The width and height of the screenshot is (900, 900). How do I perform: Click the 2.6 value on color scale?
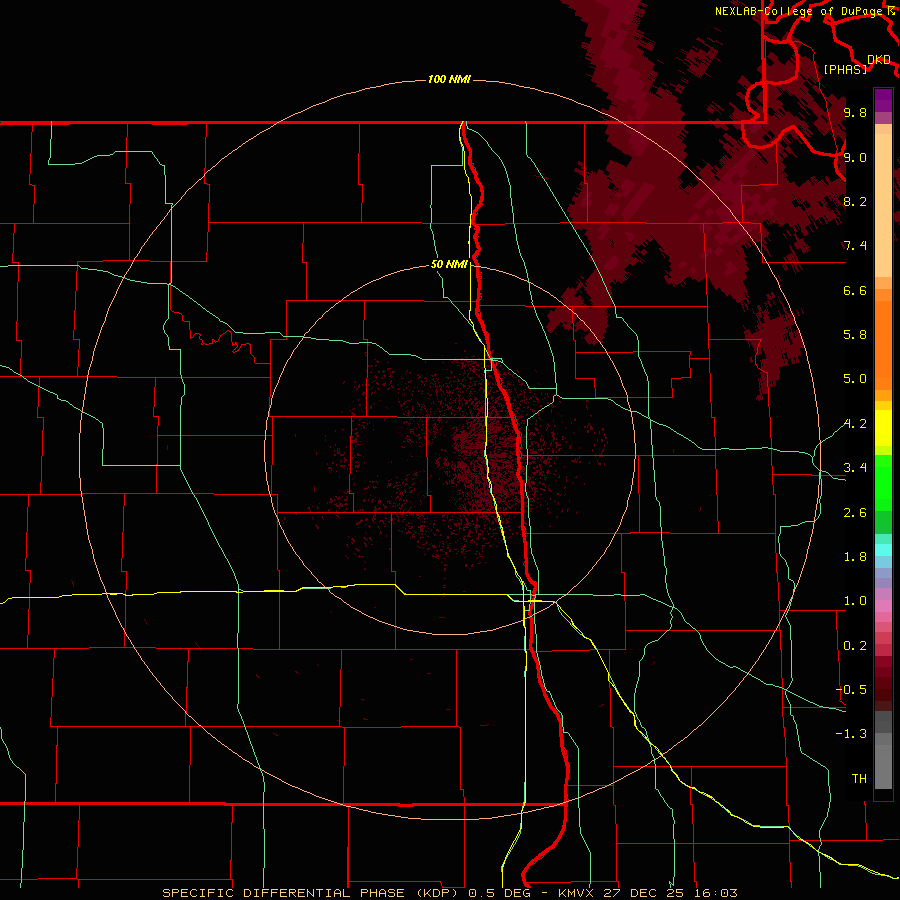[x=855, y=513]
